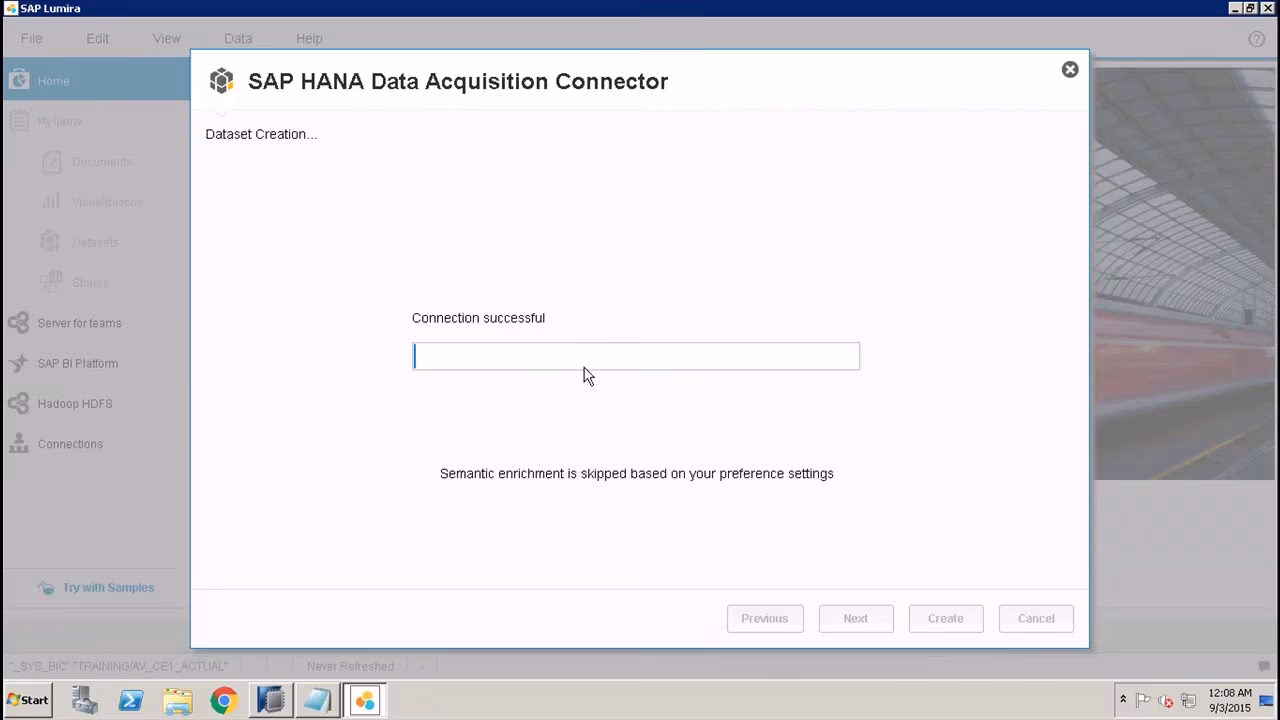This screenshot has width=1280, height=720.
Task: Click the TRAINING/AV_CE1_ACTUAL status text
Action: click(x=119, y=666)
